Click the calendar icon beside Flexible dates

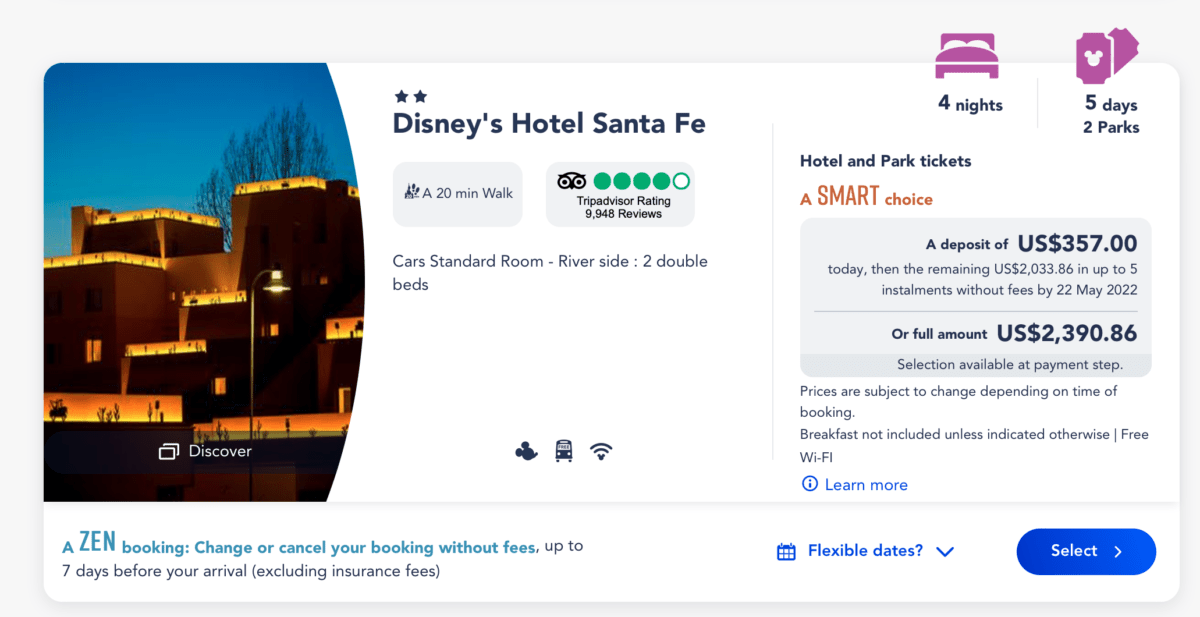click(x=784, y=550)
